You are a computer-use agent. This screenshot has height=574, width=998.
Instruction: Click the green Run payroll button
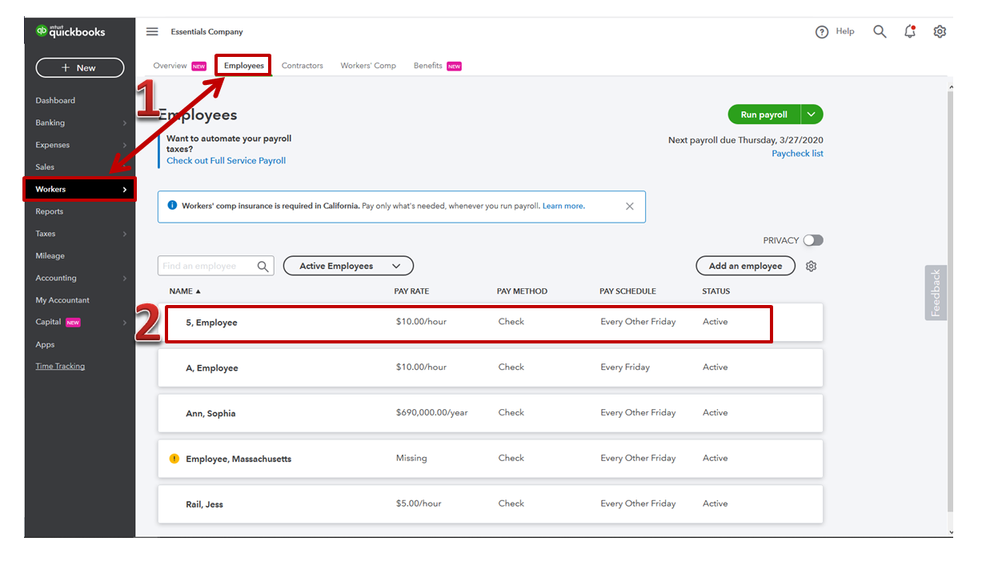coord(764,115)
